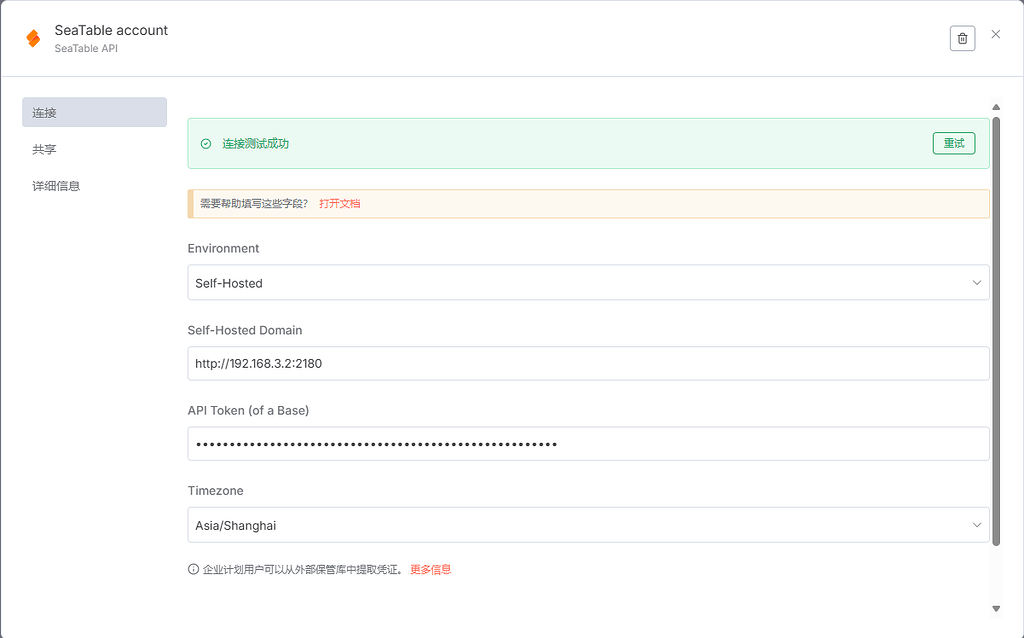Click the green success checkmark icon
Image resolution: width=1024 pixels, height=638 pixels.
tap(206, 144)
